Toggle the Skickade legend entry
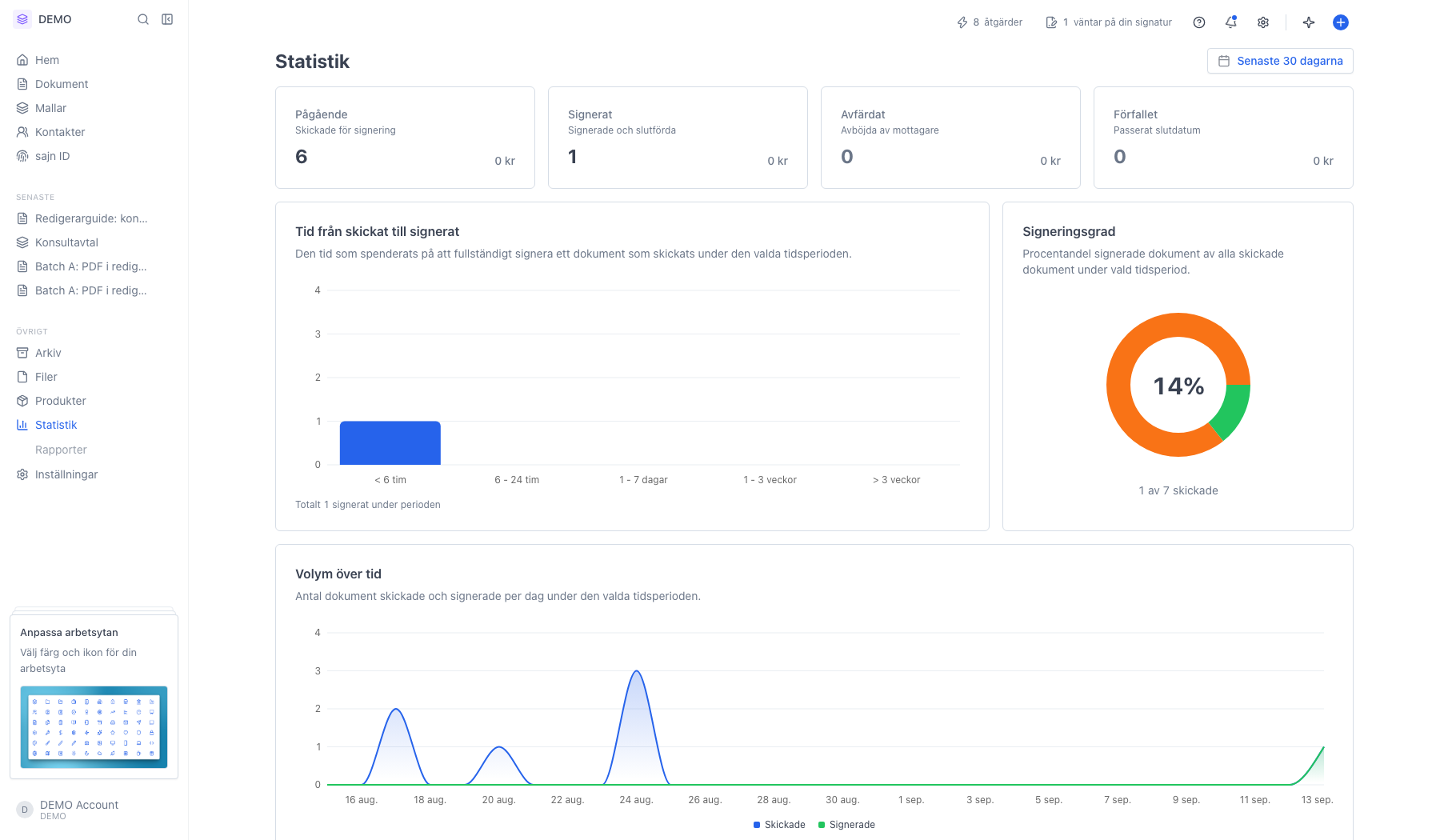Viewport: 1440px width, 840px height. pyautogui.click(x=779, y=825)
